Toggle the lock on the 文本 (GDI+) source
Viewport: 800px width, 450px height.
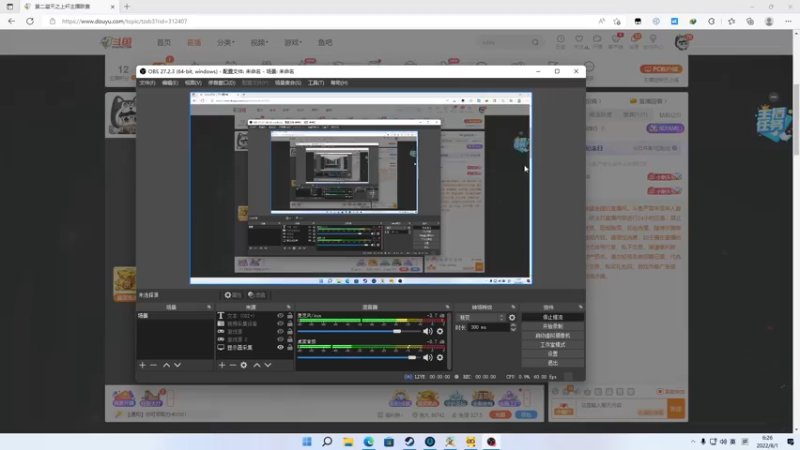click(290, 316)
